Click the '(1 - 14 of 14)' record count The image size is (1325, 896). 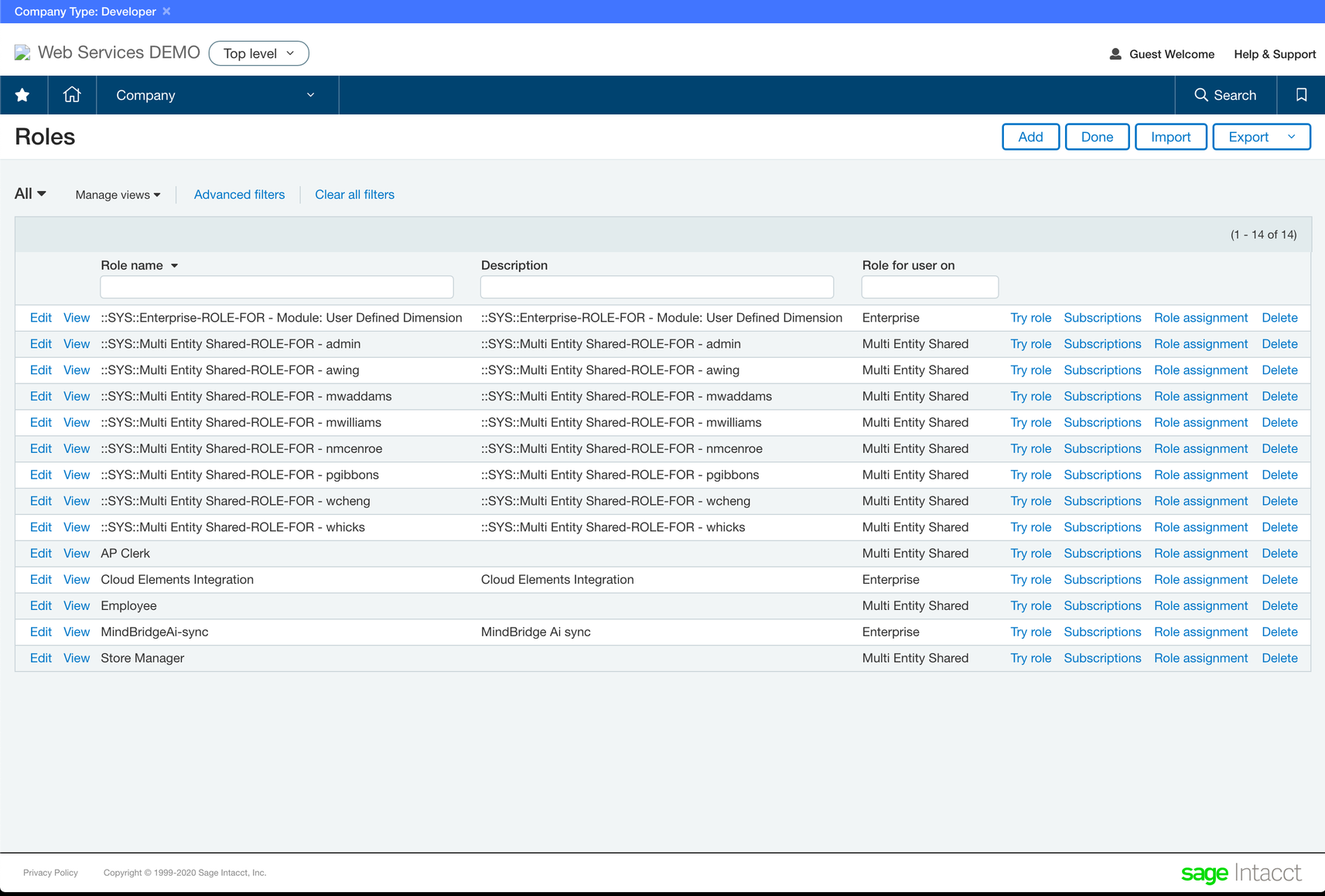tap(1263, 234)
